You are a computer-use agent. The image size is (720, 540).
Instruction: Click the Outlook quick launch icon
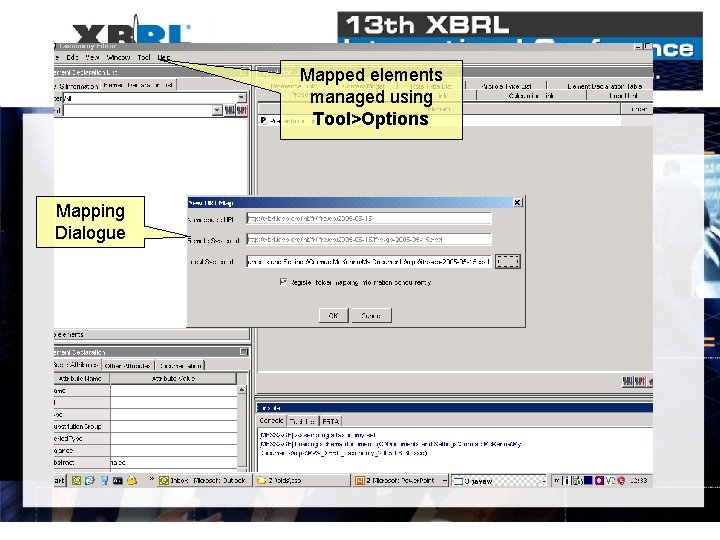coord(76,480)
